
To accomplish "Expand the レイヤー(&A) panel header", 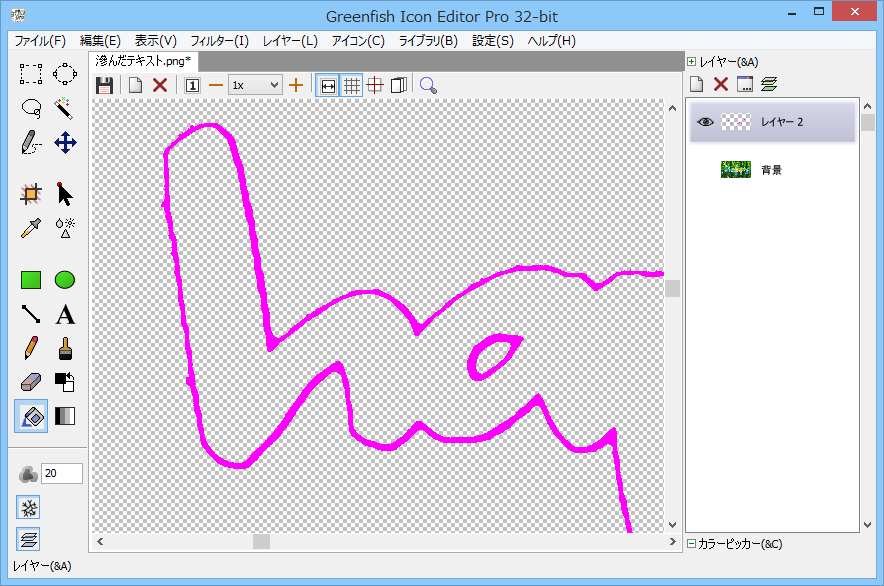I will tap(692, 62).
